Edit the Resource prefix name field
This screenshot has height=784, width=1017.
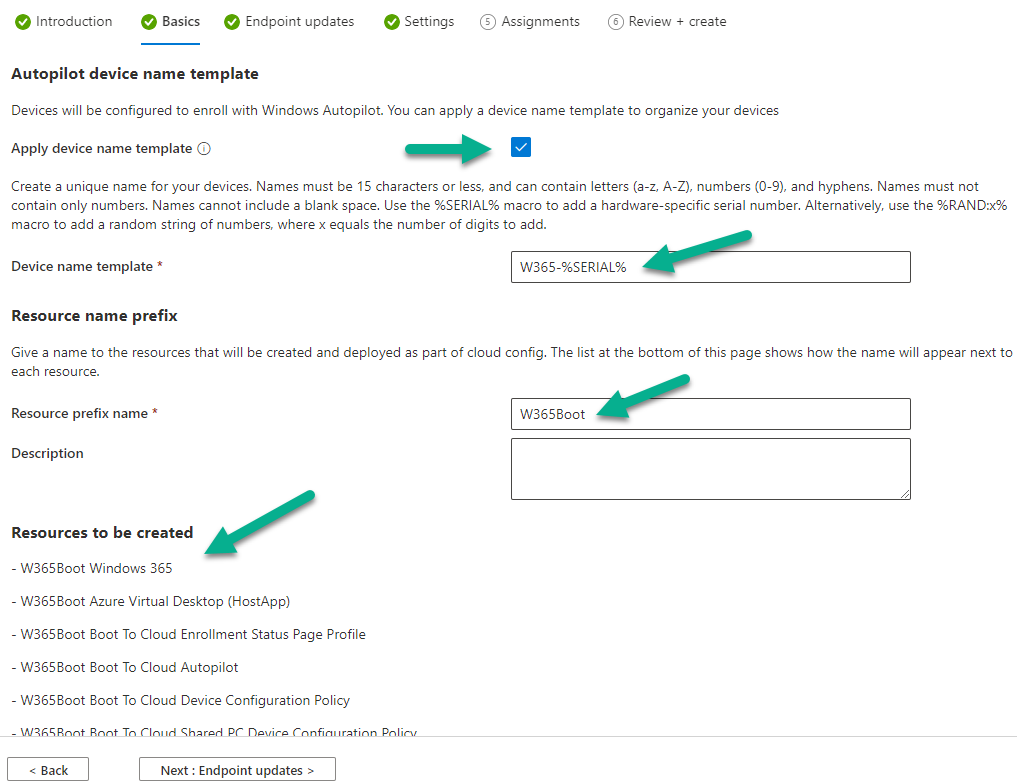(x=710, y=414)
